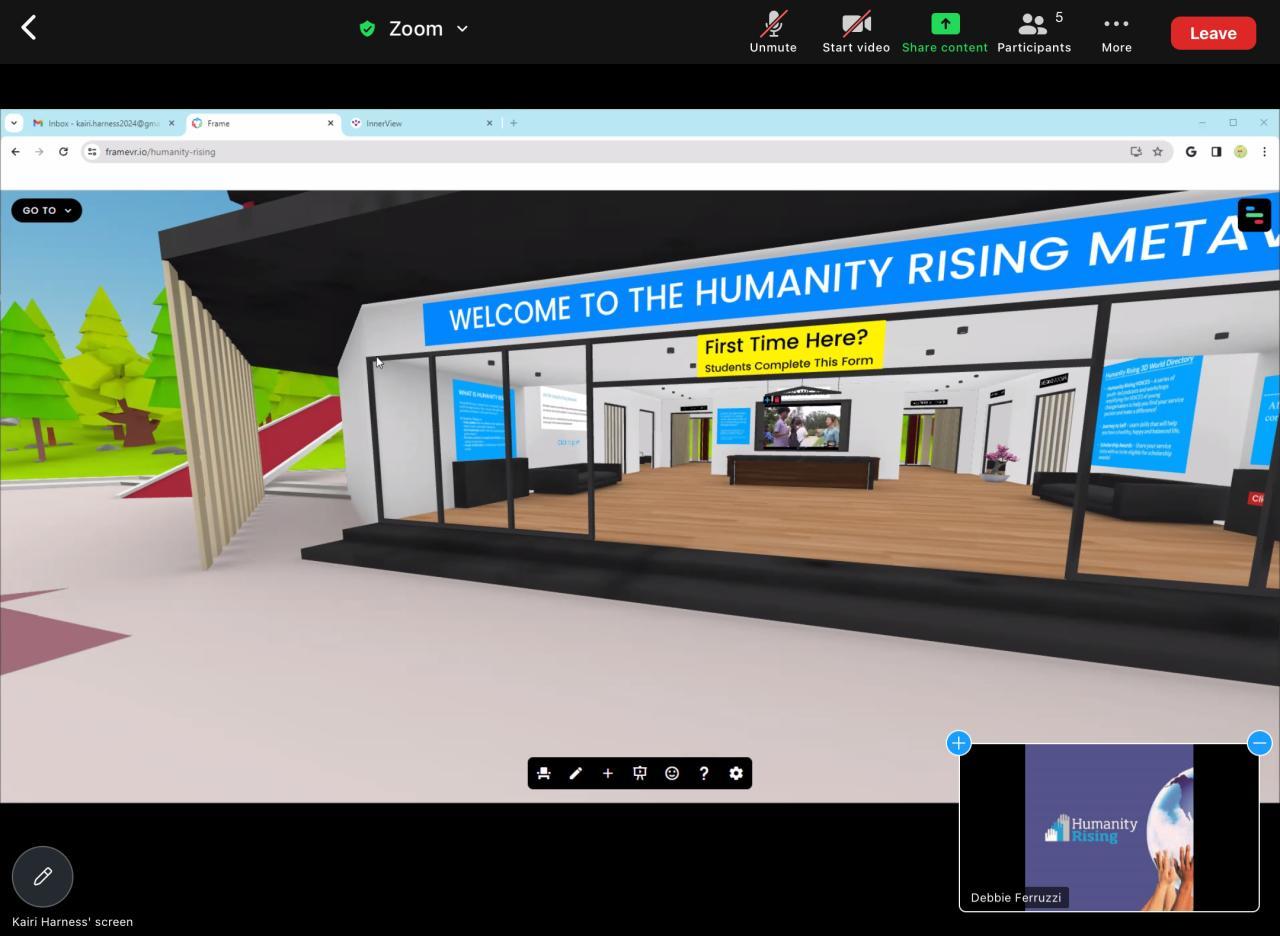1280x936 pixels.
Task: Close the Gmail Inbox tab
Action: pos(171,123)
